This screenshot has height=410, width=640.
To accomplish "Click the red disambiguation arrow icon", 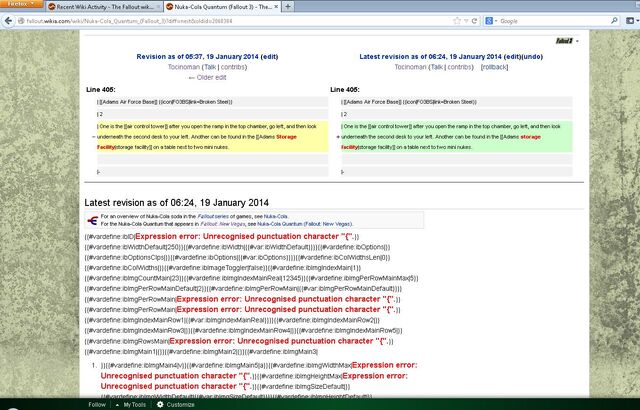I will click(92, 221).
